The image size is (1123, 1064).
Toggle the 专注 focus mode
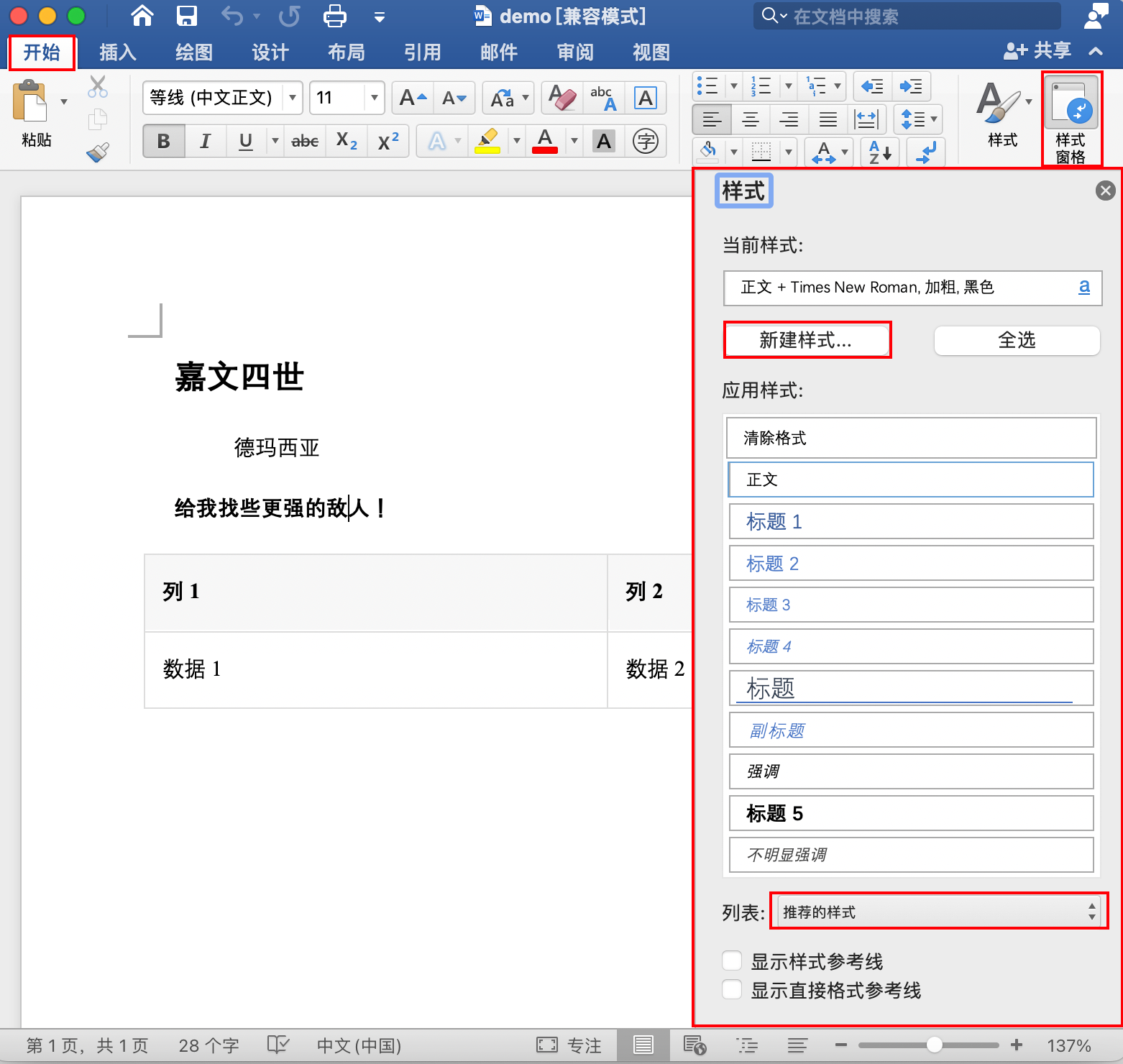click(569, 1045)
